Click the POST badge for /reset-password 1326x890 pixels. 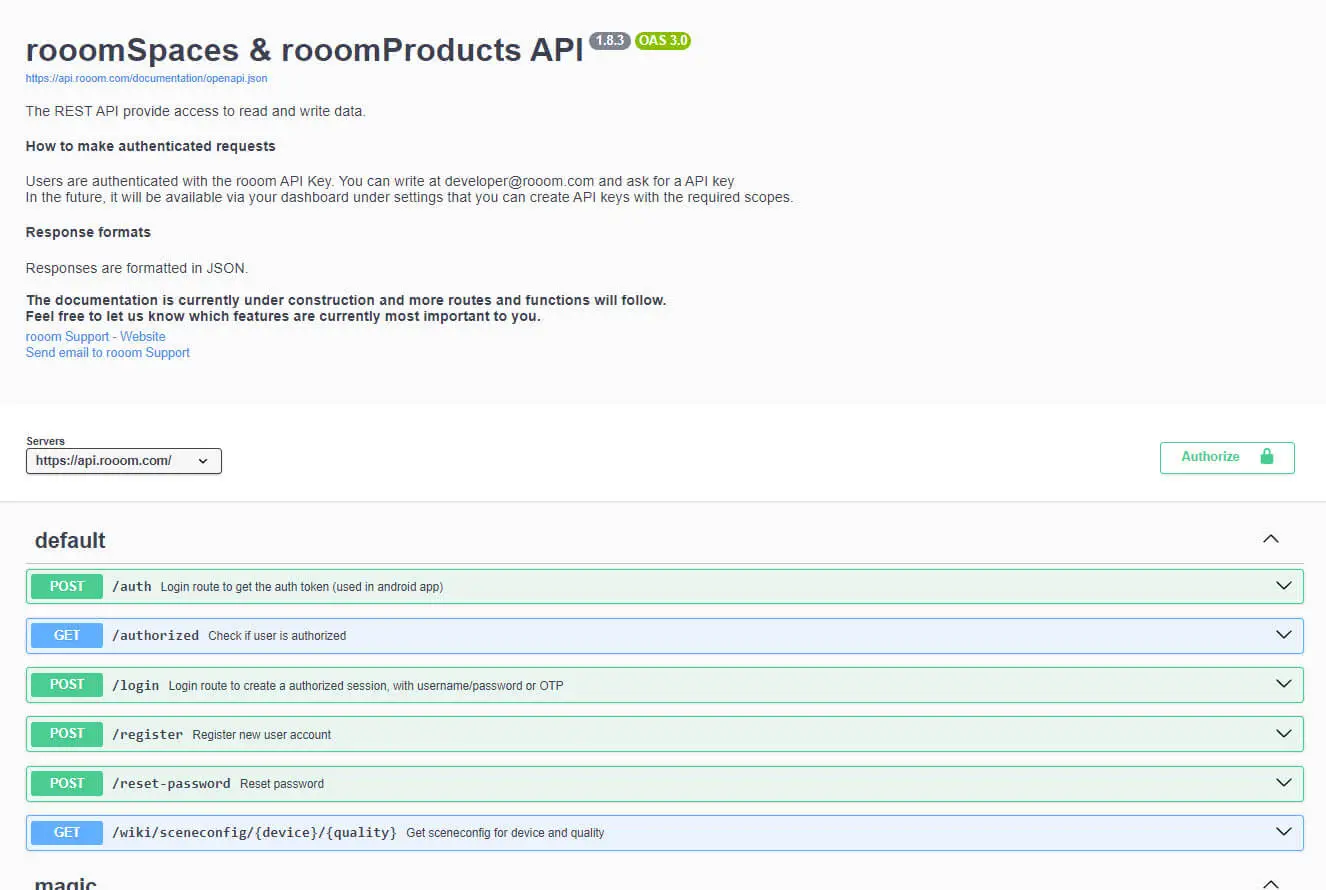67,782
